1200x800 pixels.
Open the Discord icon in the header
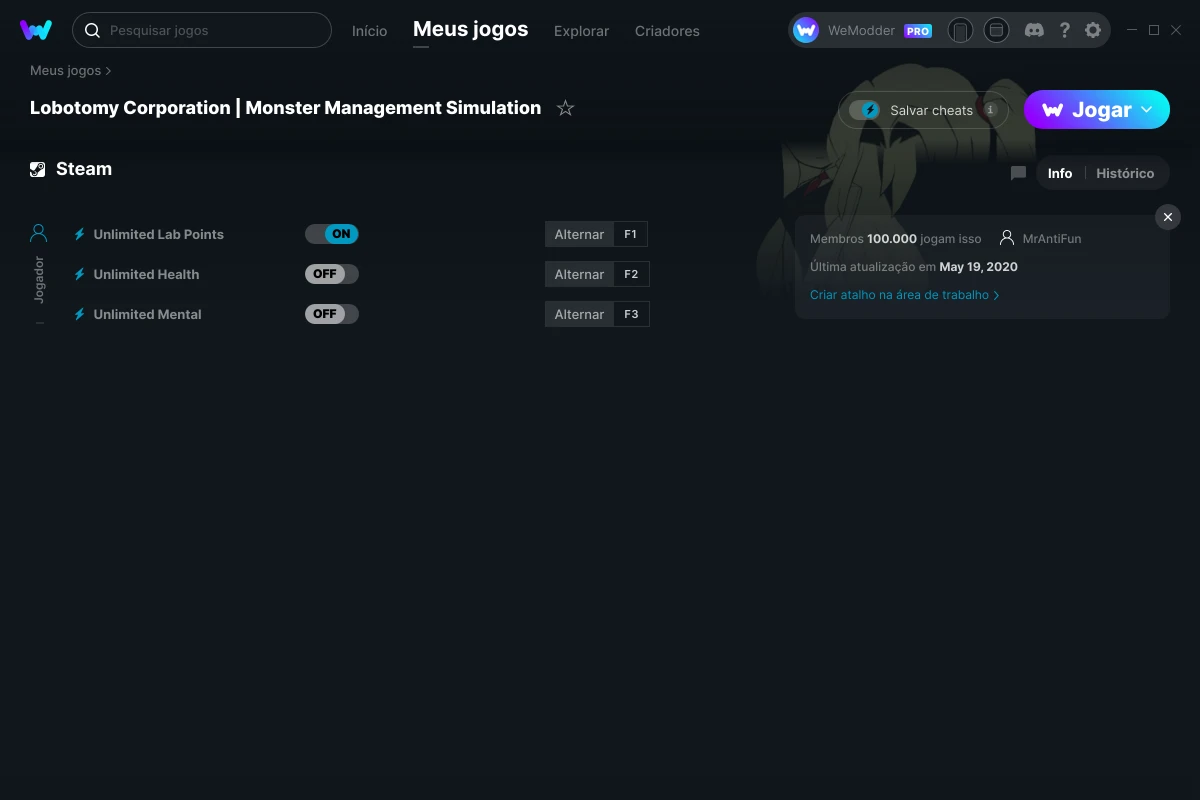1035,30
